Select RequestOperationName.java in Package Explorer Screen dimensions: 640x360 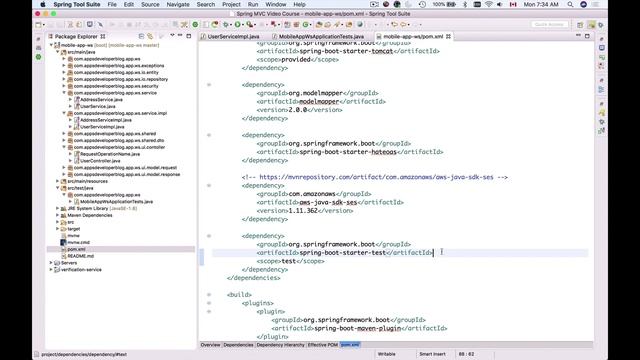(x=110, y=154)
